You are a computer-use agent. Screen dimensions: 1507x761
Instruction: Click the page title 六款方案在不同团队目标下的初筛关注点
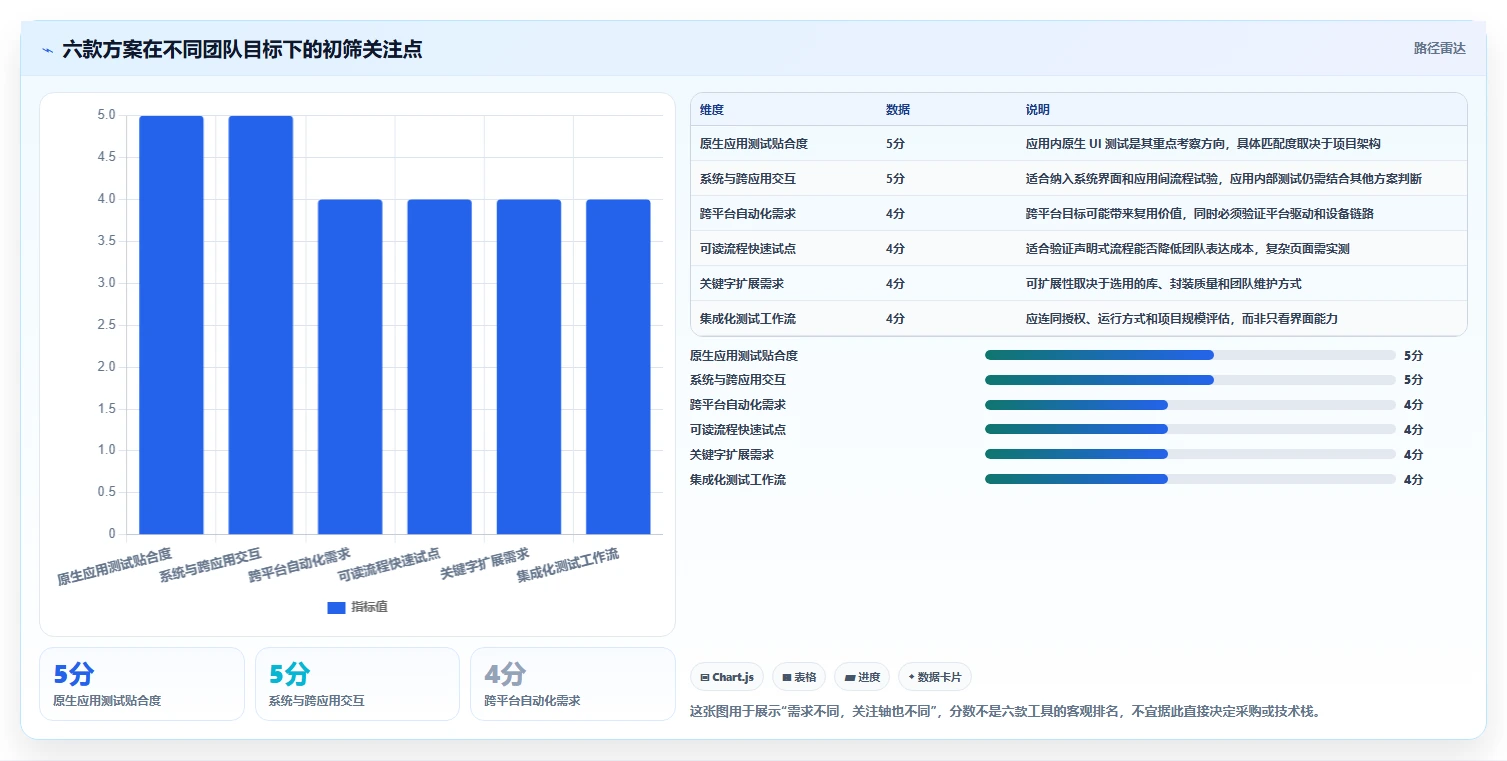coord(242,49)
